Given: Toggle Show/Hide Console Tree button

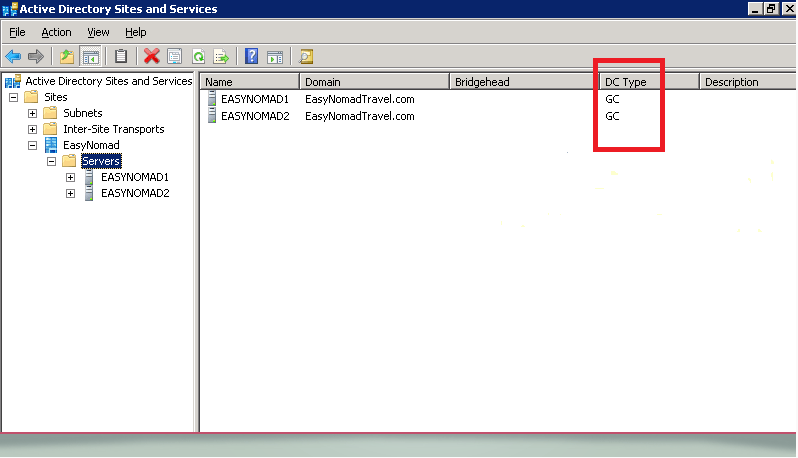Looking at the screenshot, I should coord(91,56).
